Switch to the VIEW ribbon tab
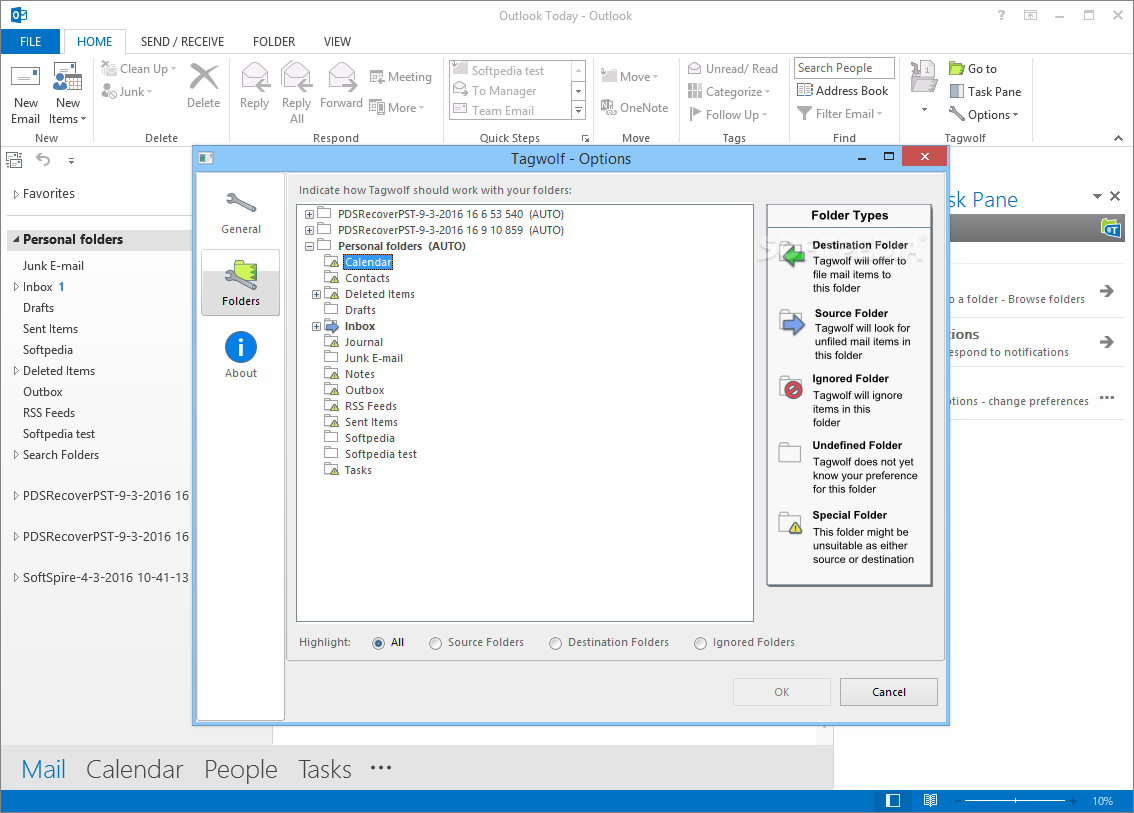This screenshot has width=1134, height=813. pos(337,41)
